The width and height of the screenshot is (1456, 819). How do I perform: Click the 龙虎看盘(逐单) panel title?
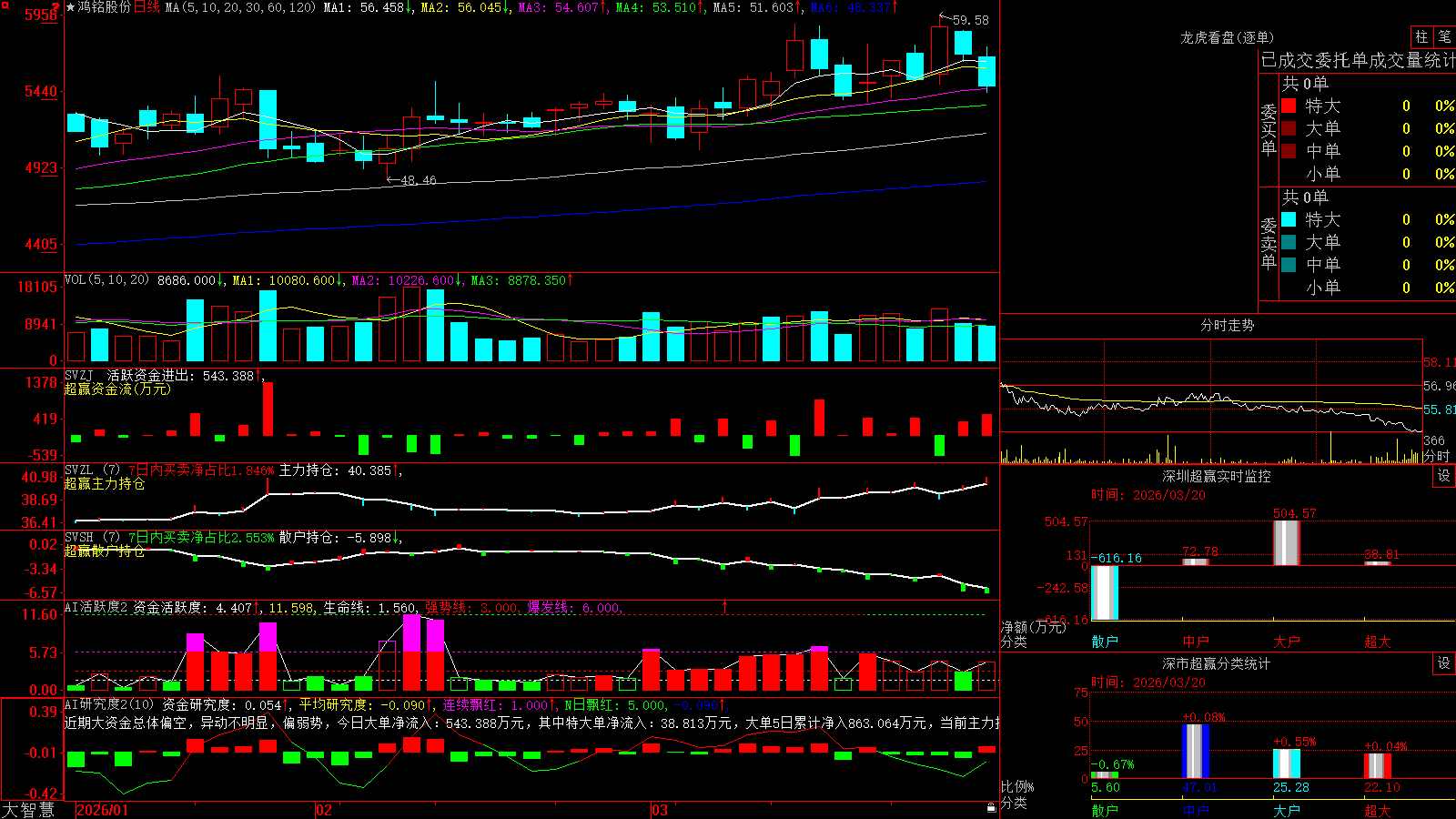1227,37
